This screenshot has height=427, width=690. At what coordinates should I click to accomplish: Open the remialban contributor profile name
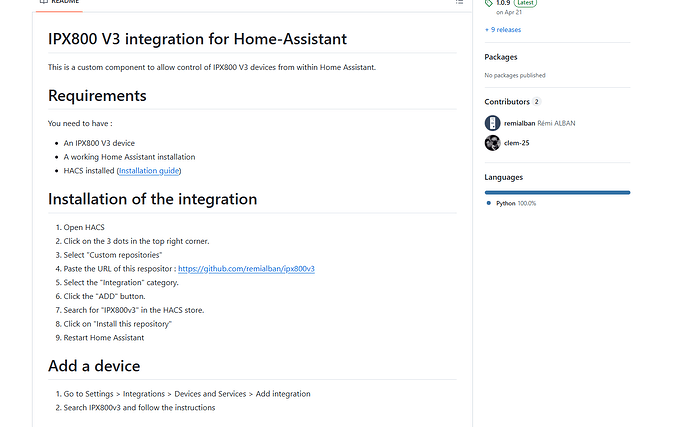pyautogui.click(x=519, y=123)
